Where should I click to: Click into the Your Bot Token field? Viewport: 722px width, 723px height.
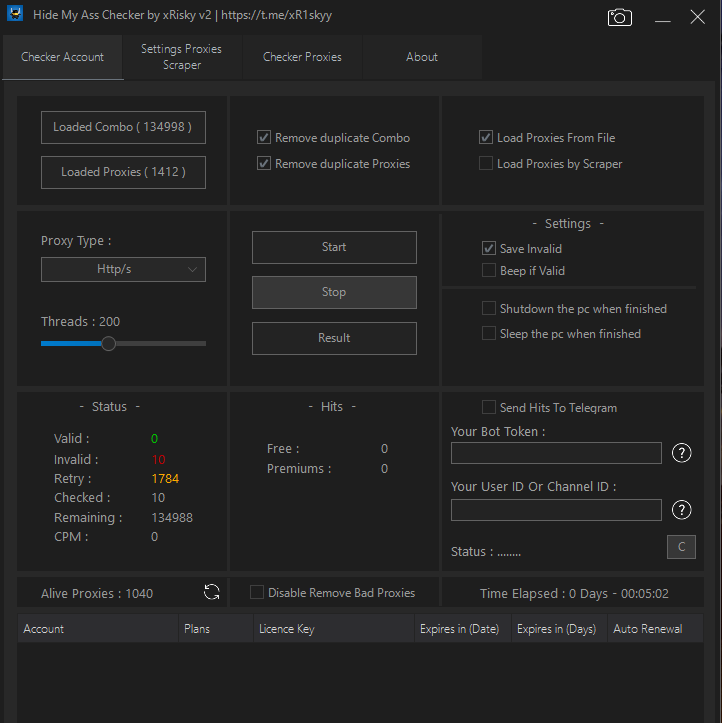click(556, 453)
